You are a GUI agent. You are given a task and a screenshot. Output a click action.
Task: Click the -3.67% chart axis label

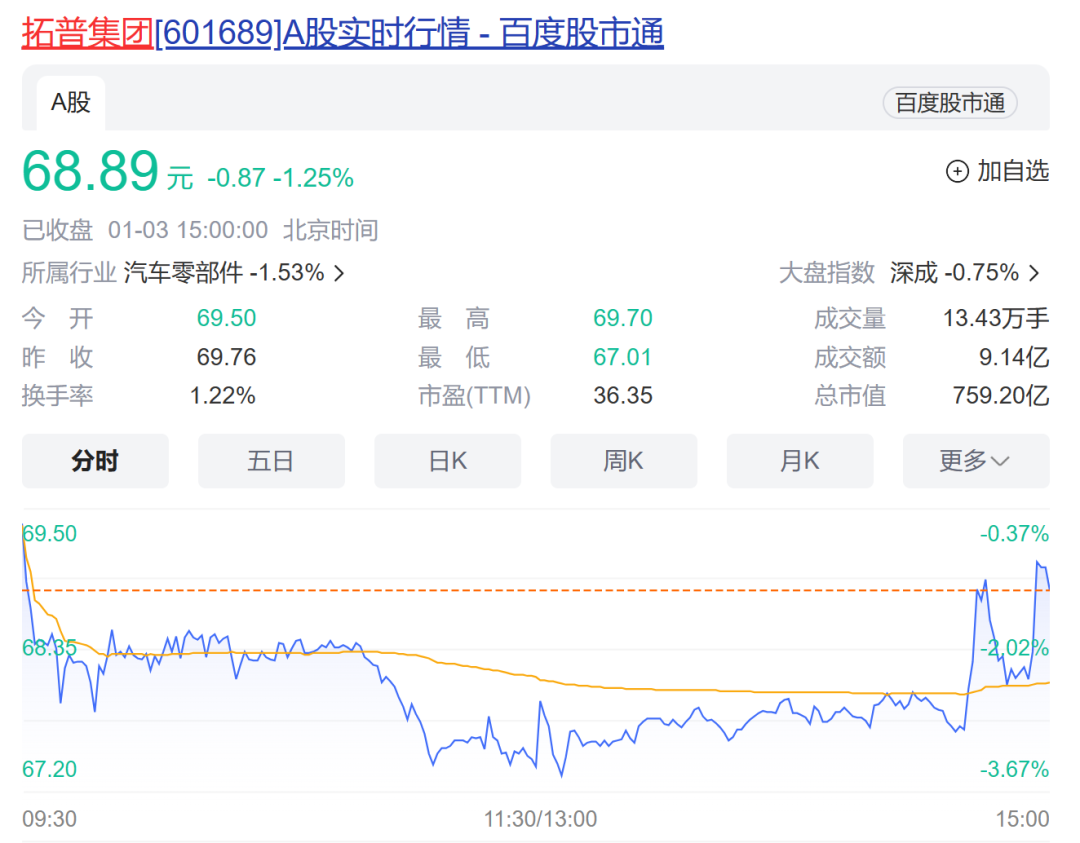tap(1015, 769)
